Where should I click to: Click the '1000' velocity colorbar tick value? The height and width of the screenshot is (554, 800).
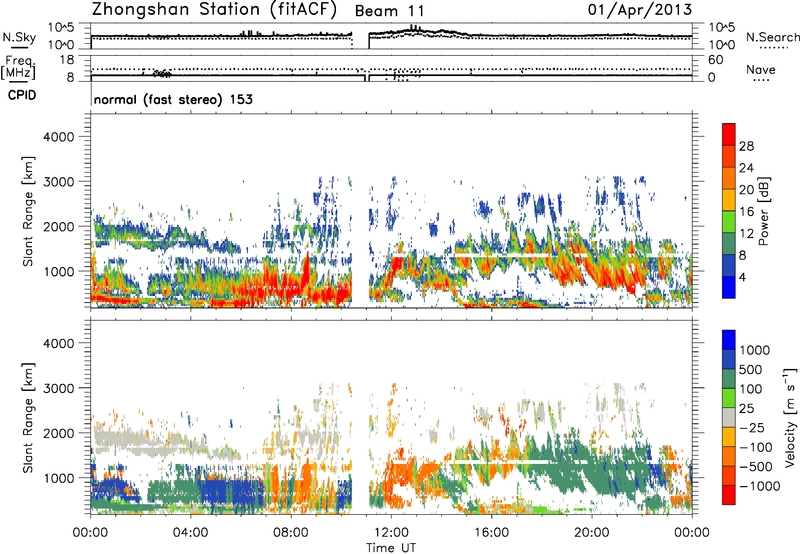[755, 350]
